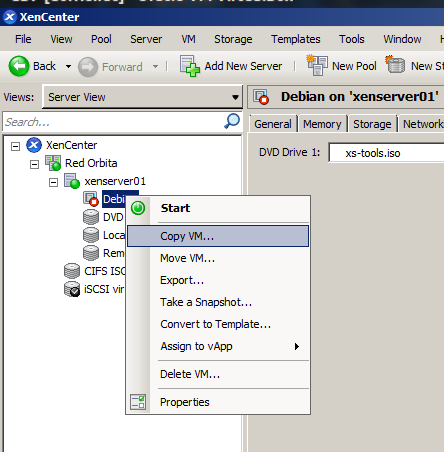444x452 pixels.
Task: Click the Add New Server label
Action: (x=243, y=66)
